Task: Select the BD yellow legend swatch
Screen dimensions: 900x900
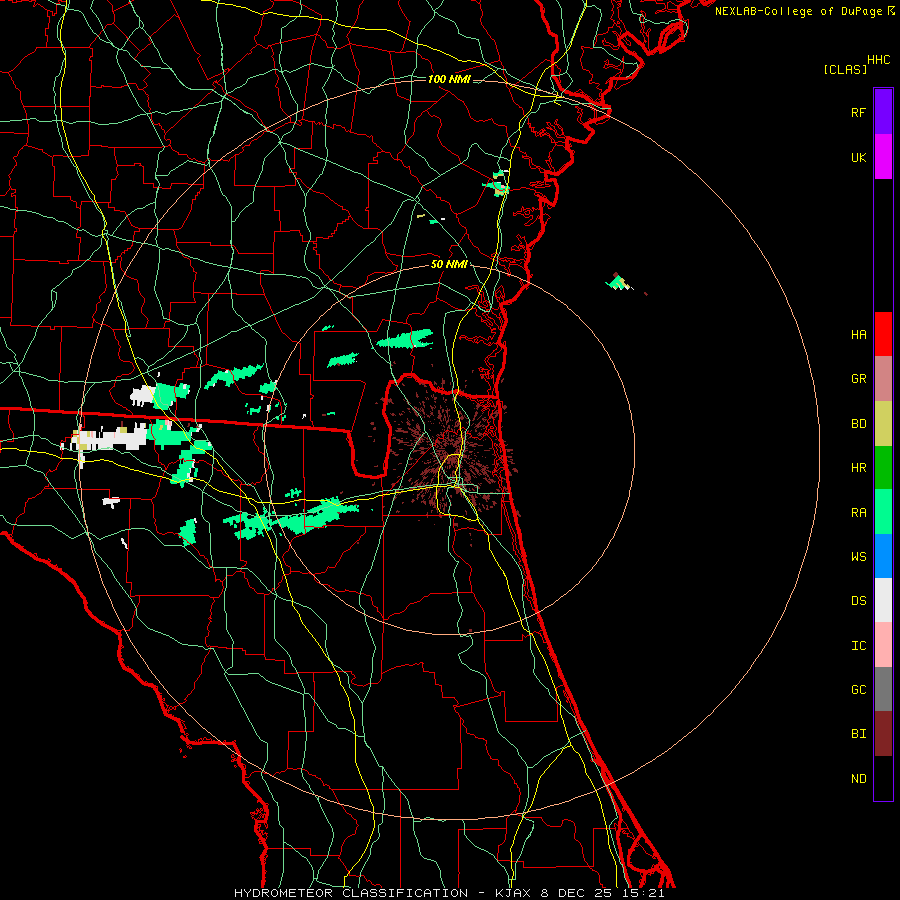Action: (883, 424)
